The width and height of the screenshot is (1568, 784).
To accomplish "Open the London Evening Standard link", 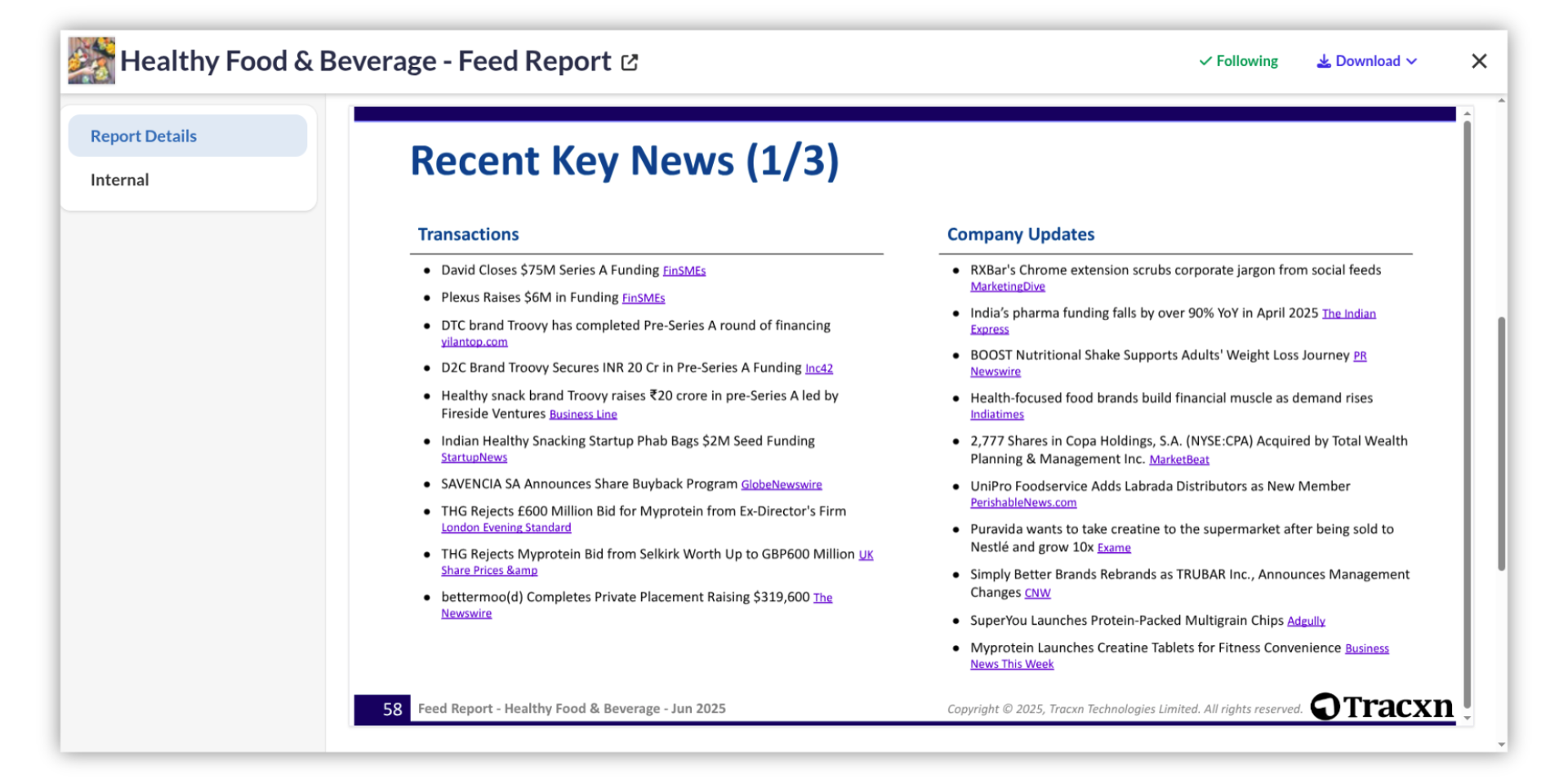I will (506, 528).
